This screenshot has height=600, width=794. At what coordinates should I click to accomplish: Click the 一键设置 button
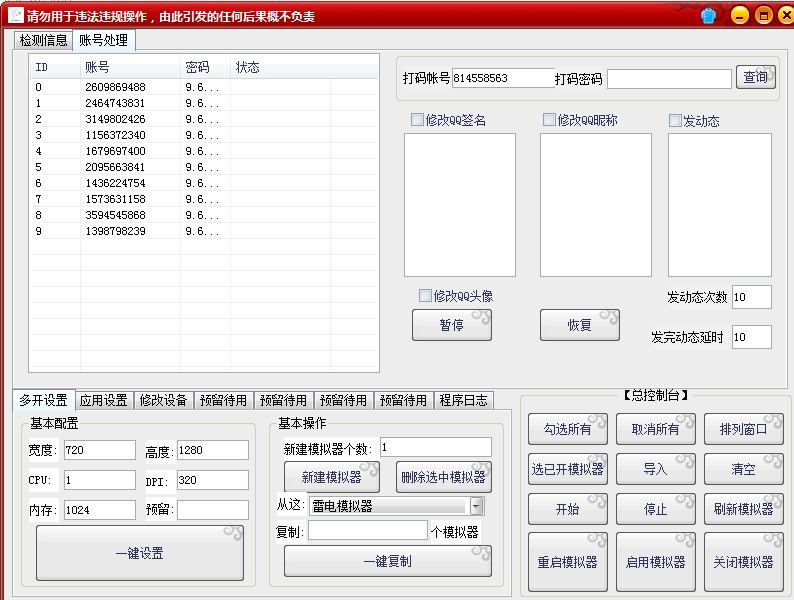point(140,553)
